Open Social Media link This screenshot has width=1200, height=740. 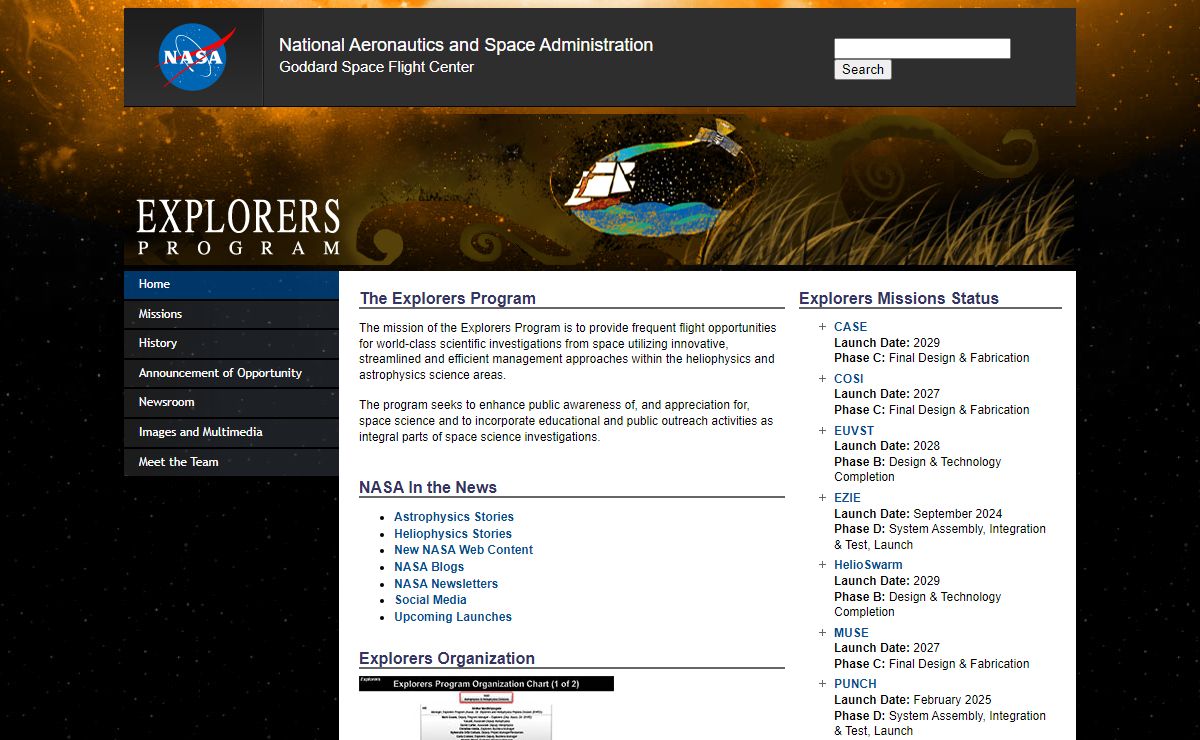click(431, 600)
